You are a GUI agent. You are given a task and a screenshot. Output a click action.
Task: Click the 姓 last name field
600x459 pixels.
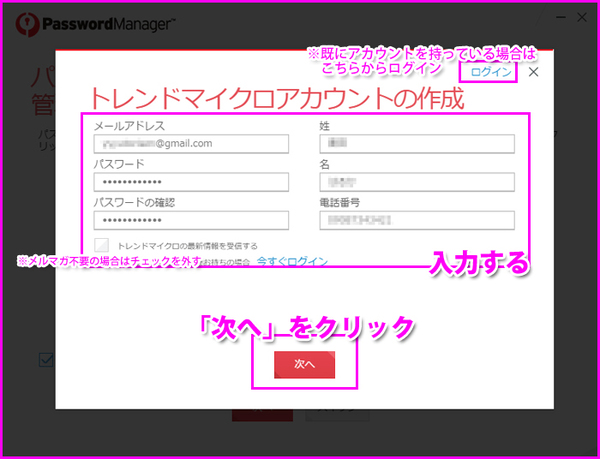click(x=417, y=143)
